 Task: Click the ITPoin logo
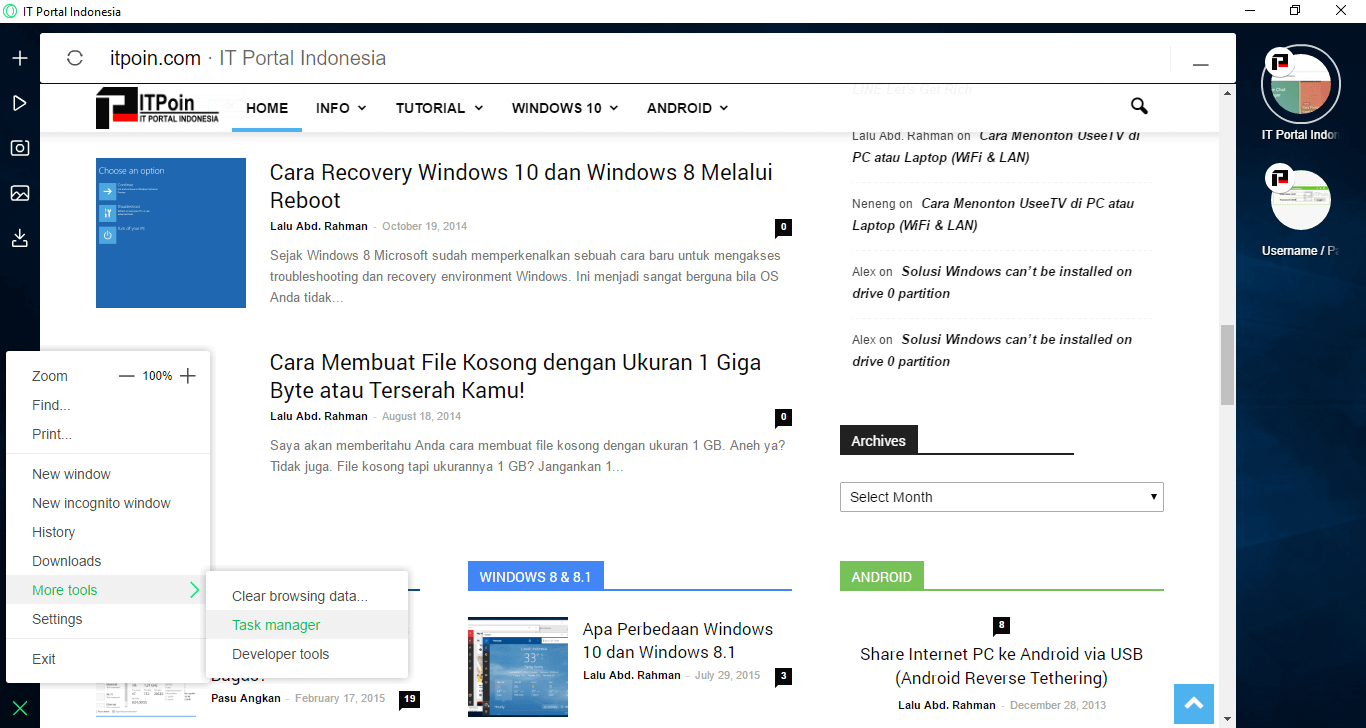point(158,107)
